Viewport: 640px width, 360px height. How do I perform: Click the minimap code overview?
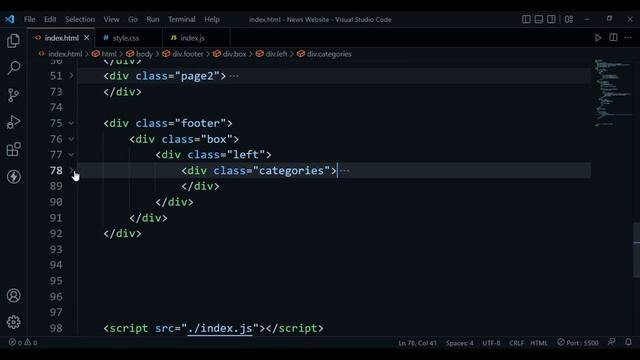[612, 94]
